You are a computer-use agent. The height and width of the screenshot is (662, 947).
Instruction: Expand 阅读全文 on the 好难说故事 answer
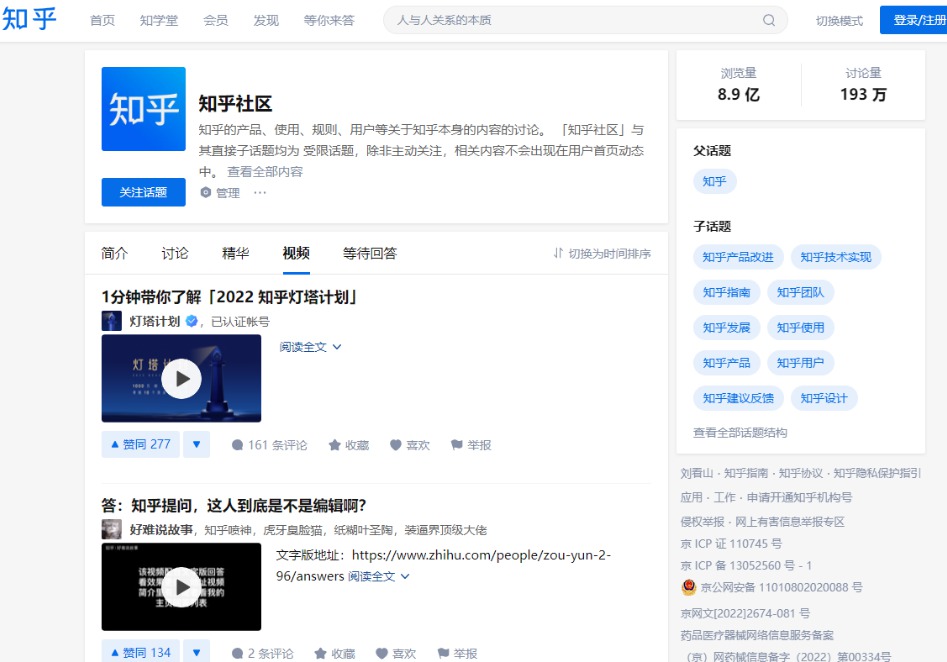379,576
